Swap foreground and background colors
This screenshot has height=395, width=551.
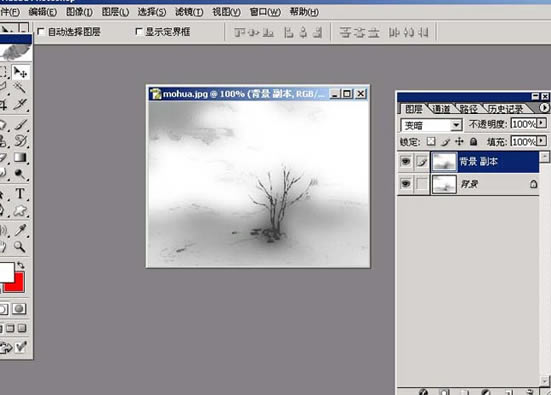(x=21, y=265)
